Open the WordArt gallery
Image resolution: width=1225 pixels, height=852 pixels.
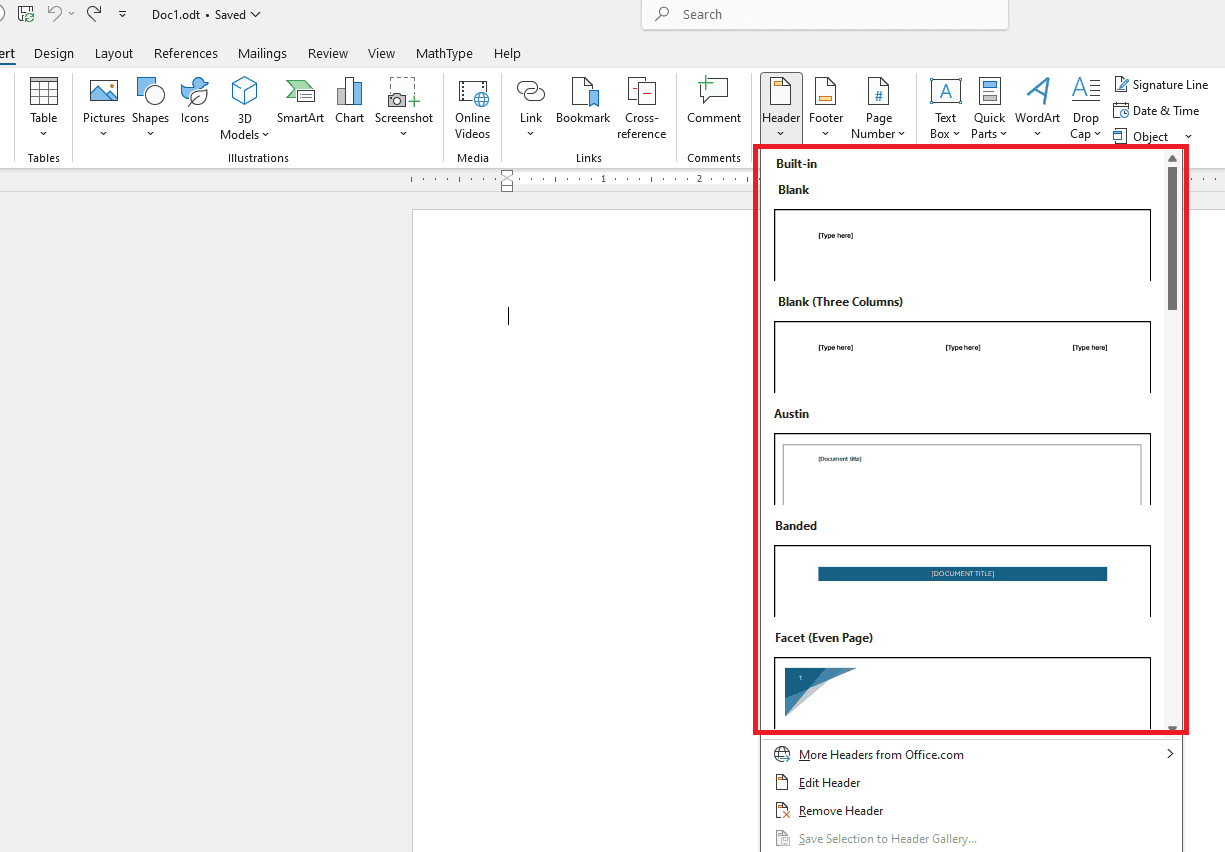tap(1037, 108)
